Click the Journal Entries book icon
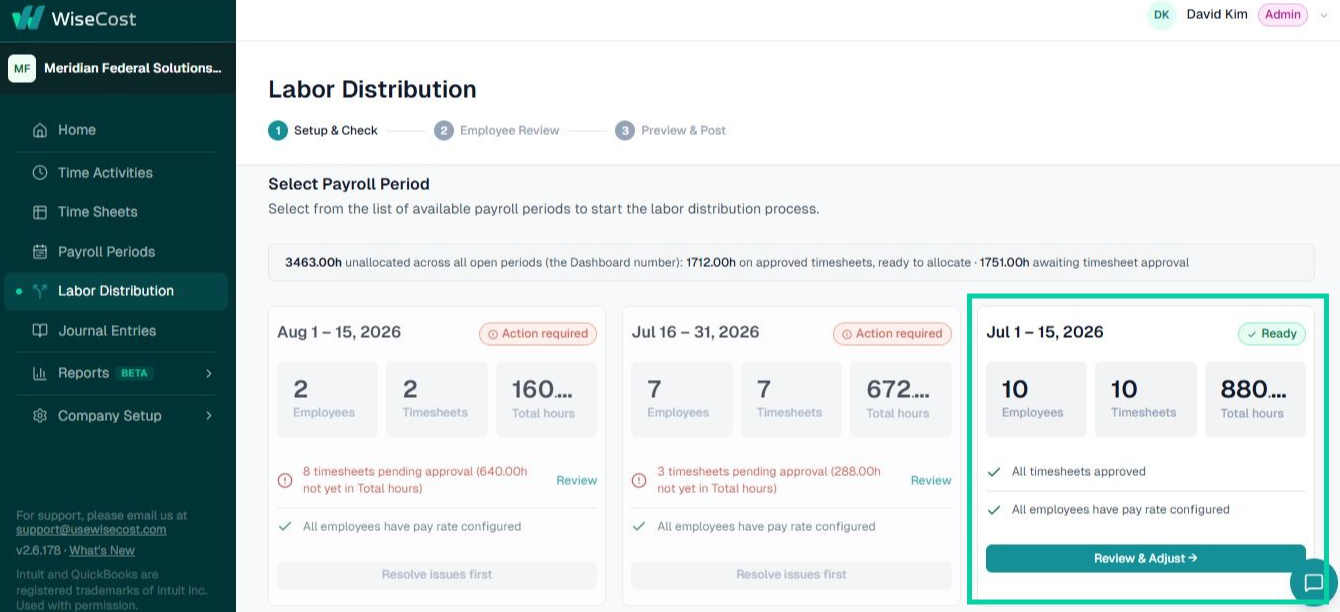This screenshot has height=612, width=1340. pyautogui.click(x=40, y=331)
